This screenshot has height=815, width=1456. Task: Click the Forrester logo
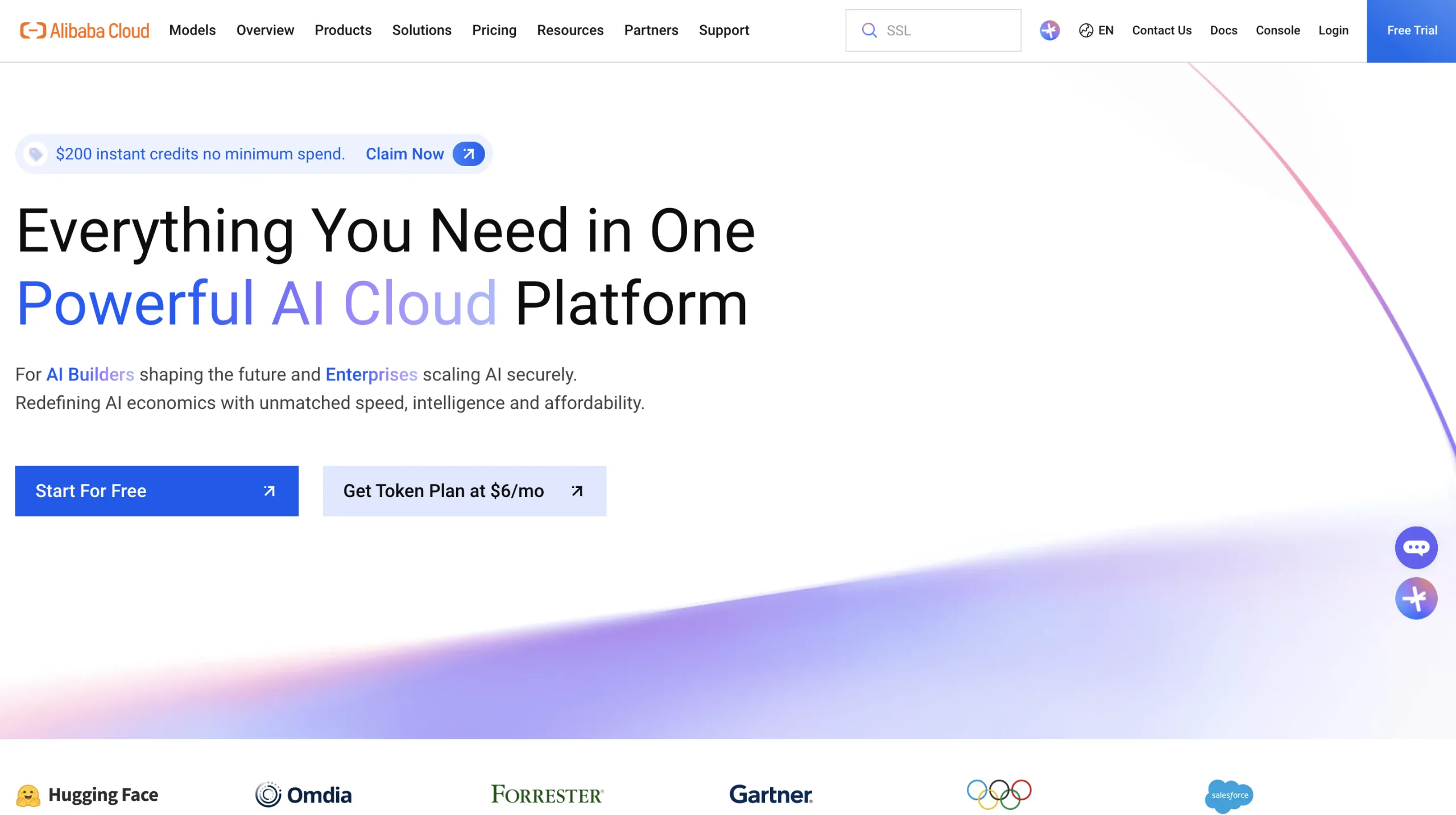(547, 794)
